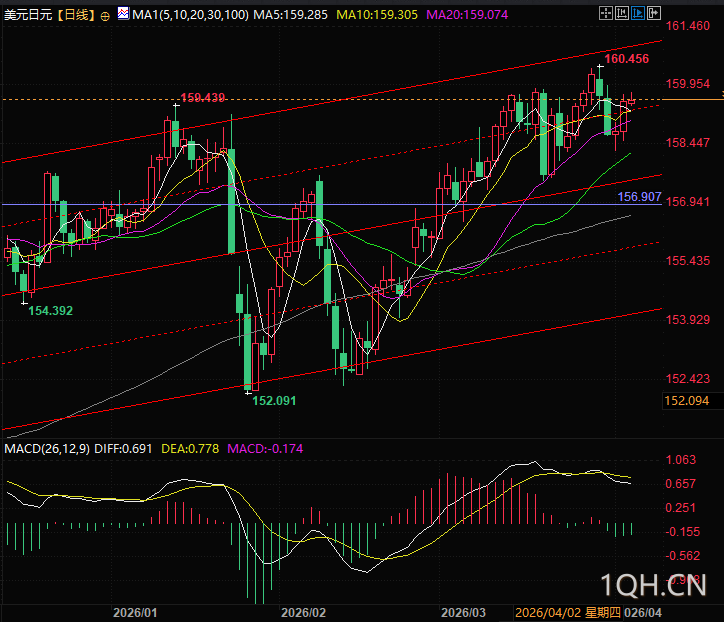Click the MA1 indicator chart icon

(x=123, y=14)
